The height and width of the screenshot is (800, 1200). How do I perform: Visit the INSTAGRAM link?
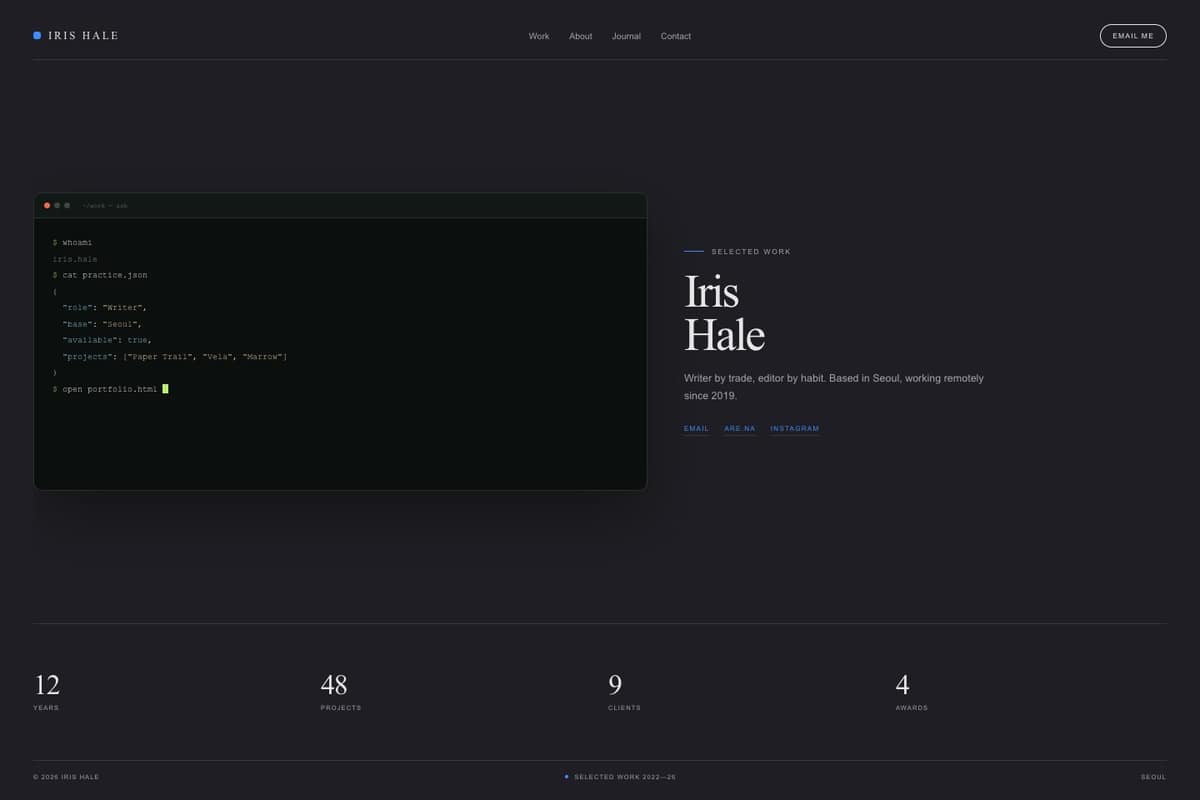tap(795, 429)
